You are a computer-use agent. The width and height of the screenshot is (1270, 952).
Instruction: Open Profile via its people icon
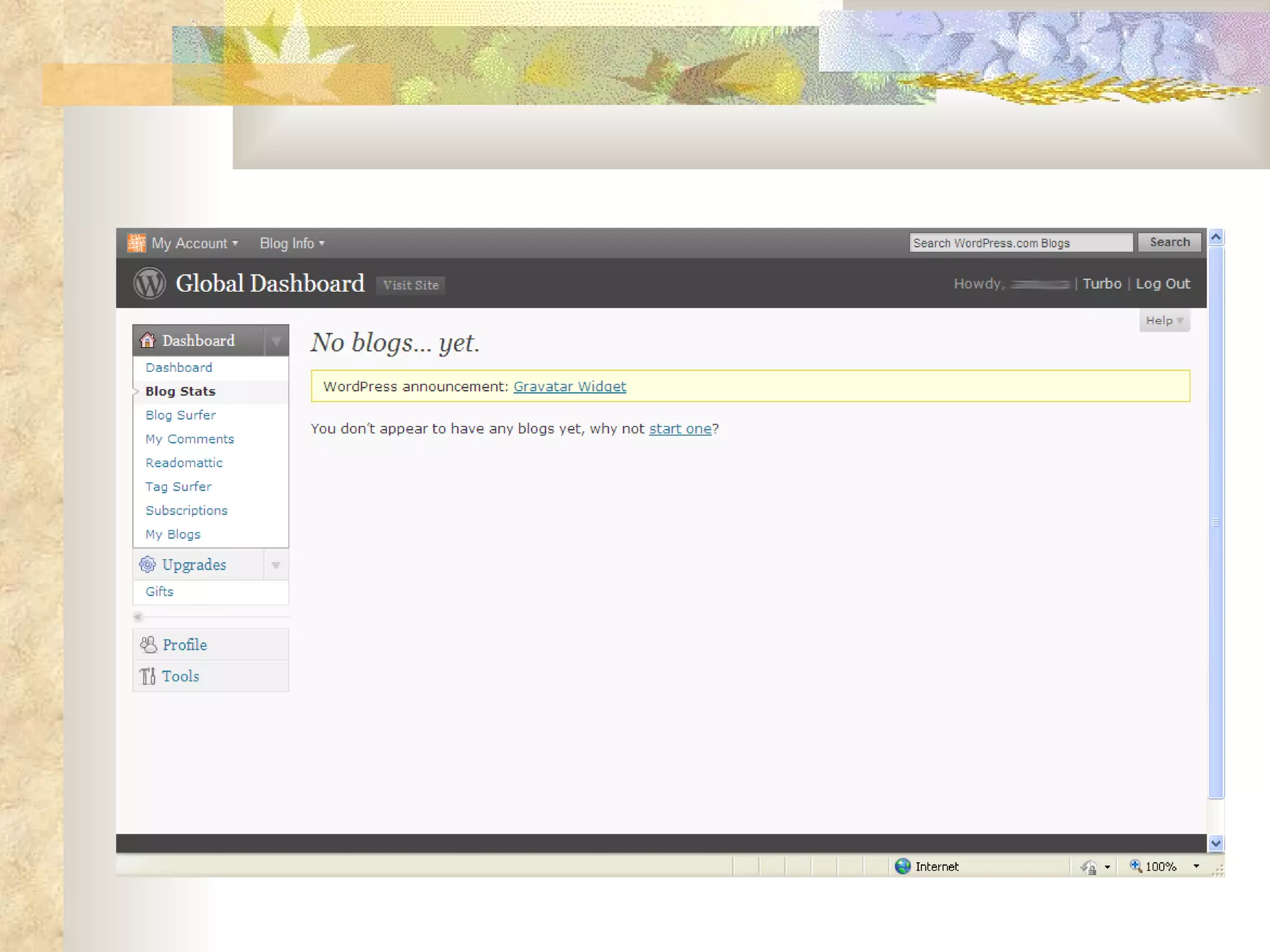pyautogui.click(x=148, y=645)
